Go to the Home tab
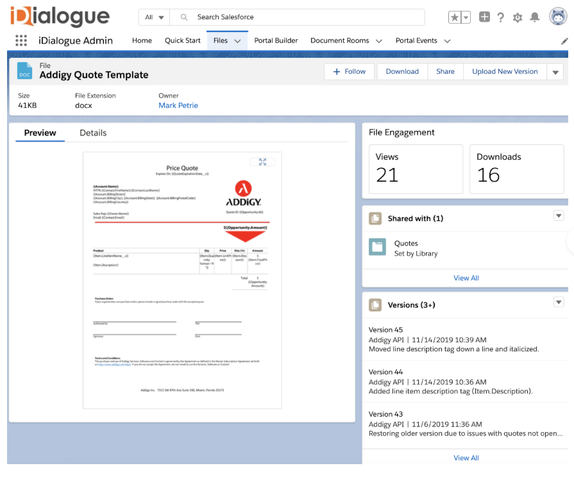 [142, 41]
